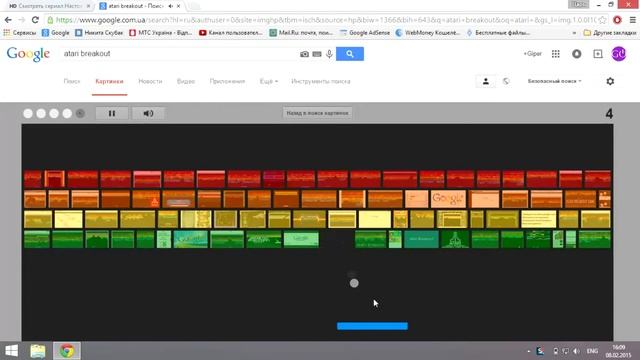Click the blue search button

[350, 54]
